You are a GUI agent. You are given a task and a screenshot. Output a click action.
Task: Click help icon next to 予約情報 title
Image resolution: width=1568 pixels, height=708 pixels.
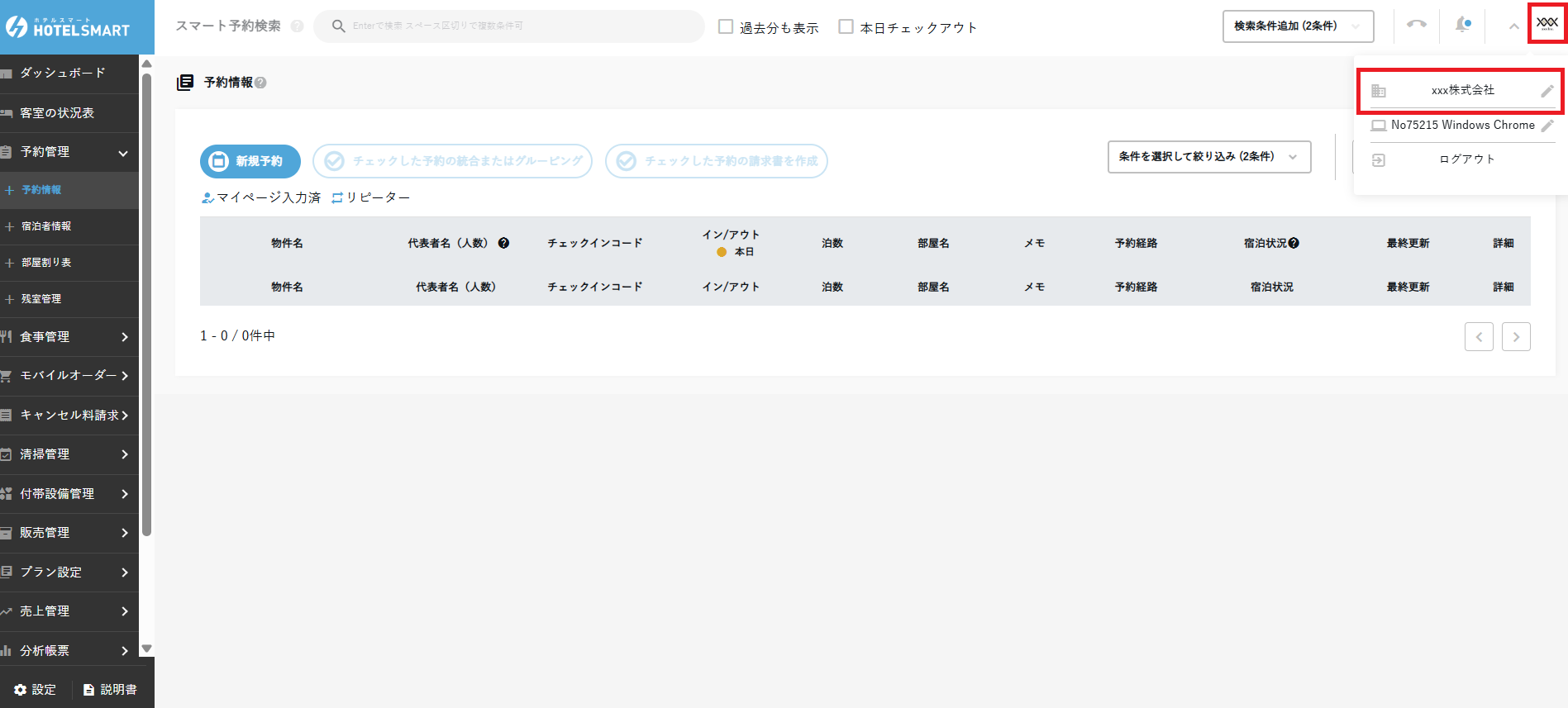[260, 83]
